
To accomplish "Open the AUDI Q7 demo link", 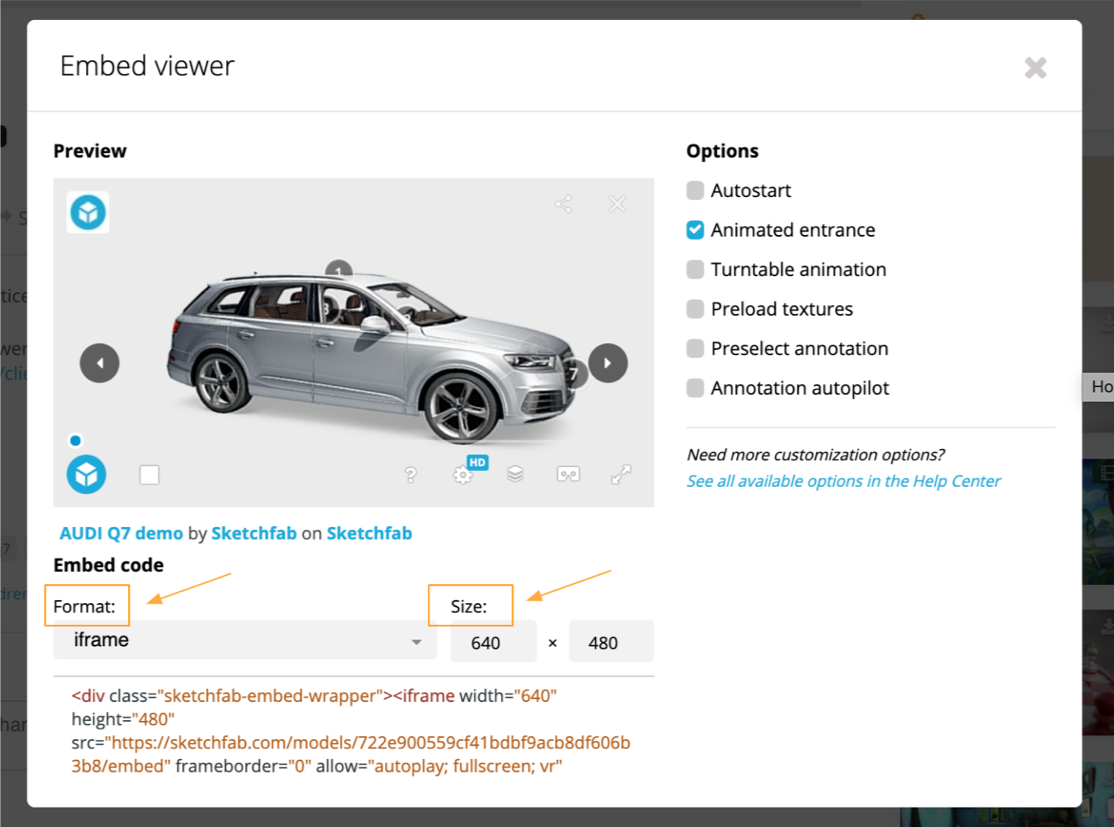I will click(x=121, y=533).
